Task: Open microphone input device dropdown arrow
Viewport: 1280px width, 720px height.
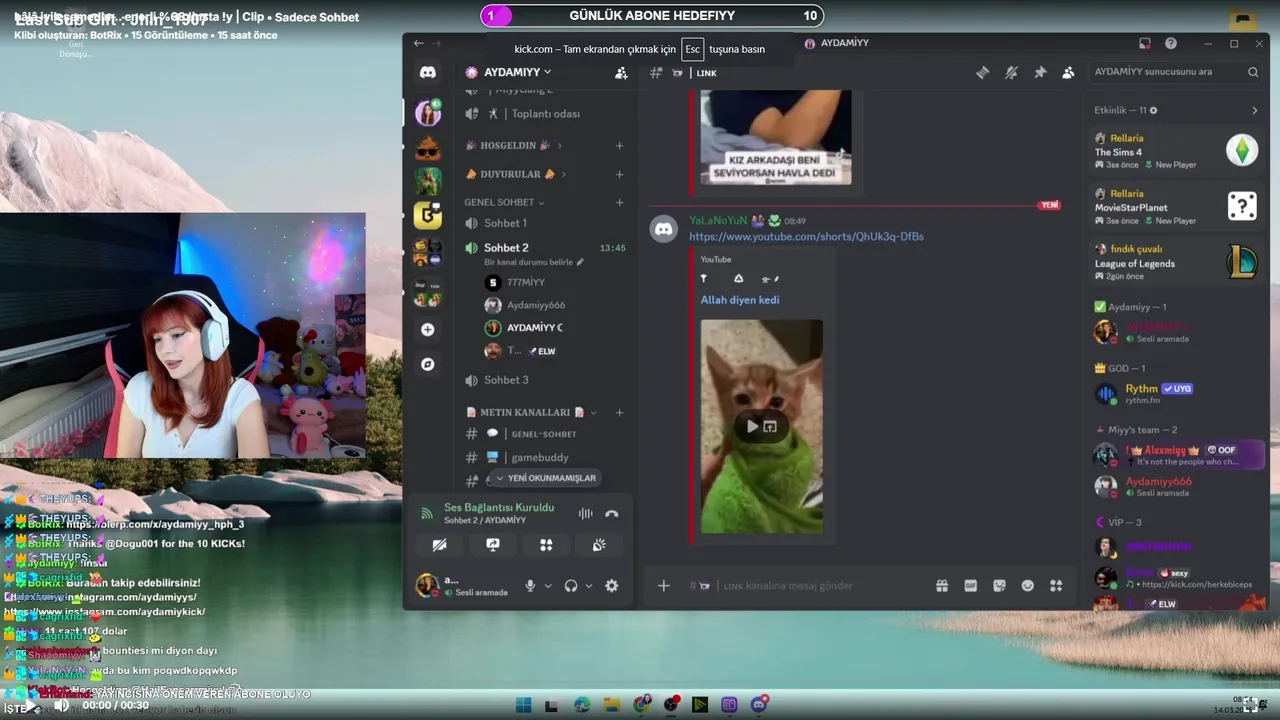Action: coord(548,586)
